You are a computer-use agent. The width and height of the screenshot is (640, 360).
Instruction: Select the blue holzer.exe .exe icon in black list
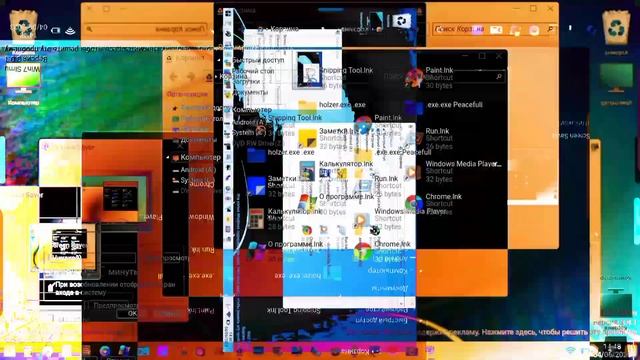[256, 156]
